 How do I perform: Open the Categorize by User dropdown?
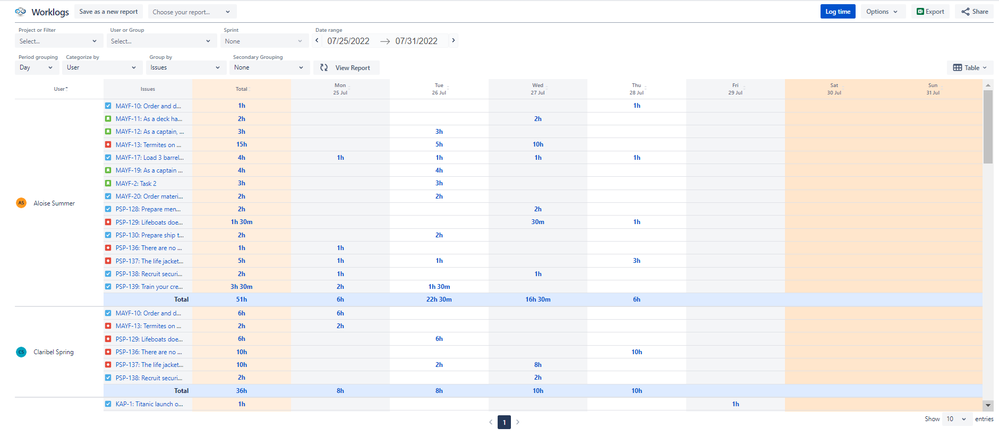point(102,67)
